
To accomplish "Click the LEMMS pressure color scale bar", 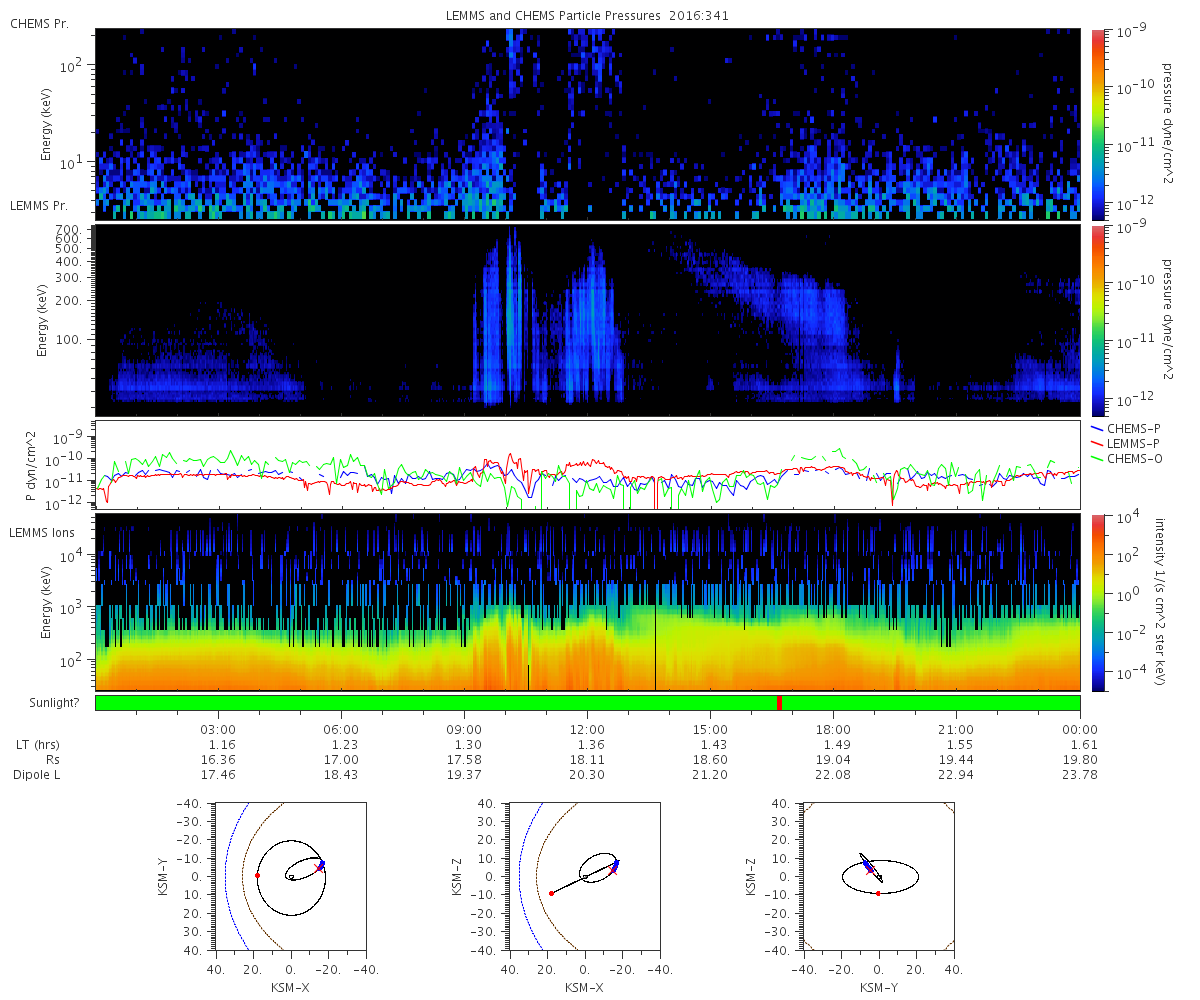I will [1098, 320].
